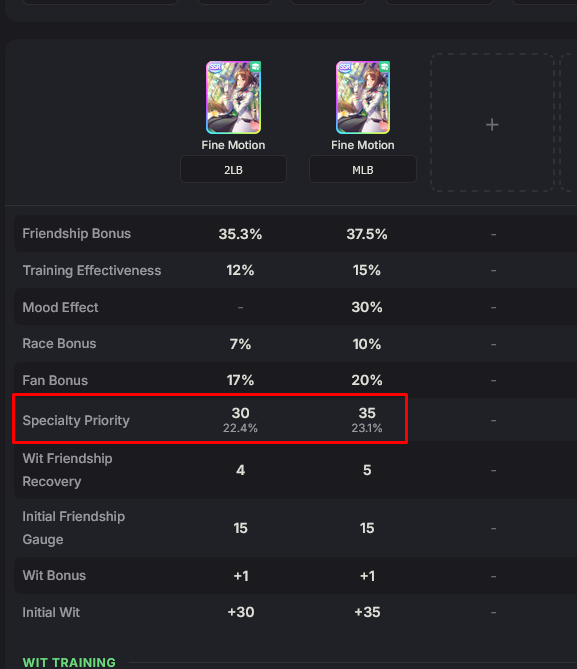Click the 35.3% Friendship Bonus value
577x669 pixels.
240,234
